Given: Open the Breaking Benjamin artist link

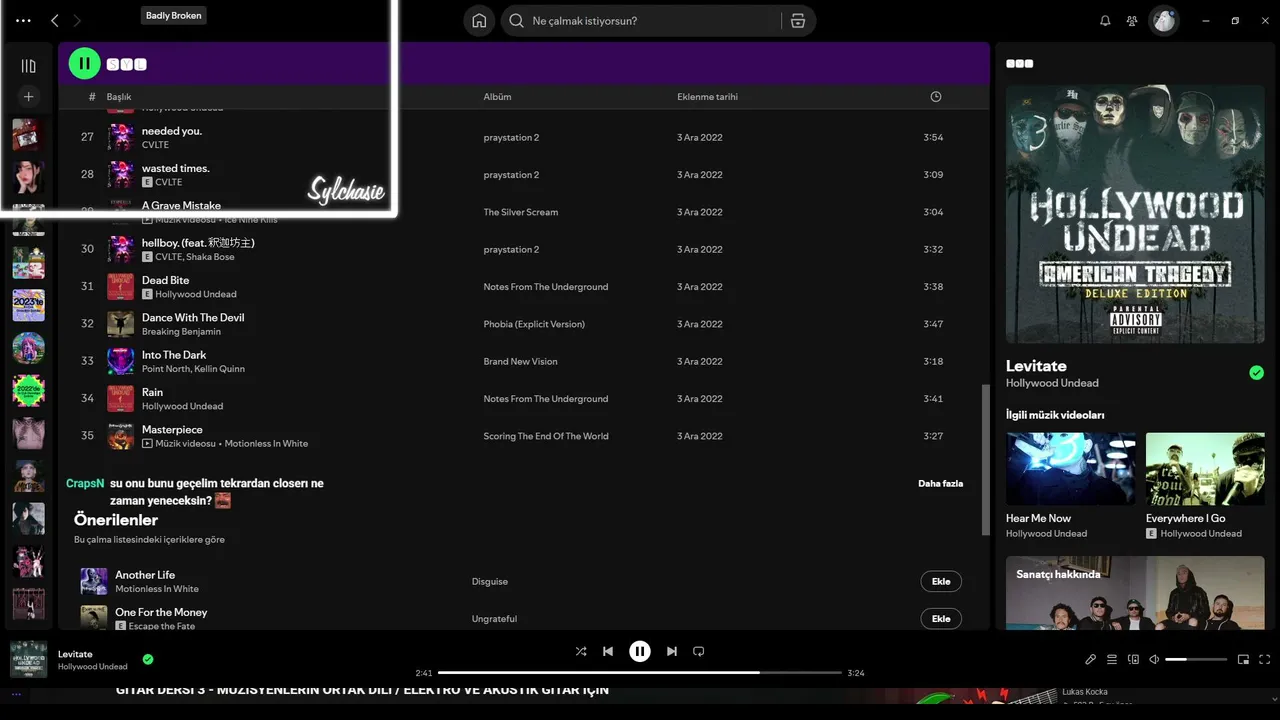Looking at the screenshot, I should [x=182, y=331].
